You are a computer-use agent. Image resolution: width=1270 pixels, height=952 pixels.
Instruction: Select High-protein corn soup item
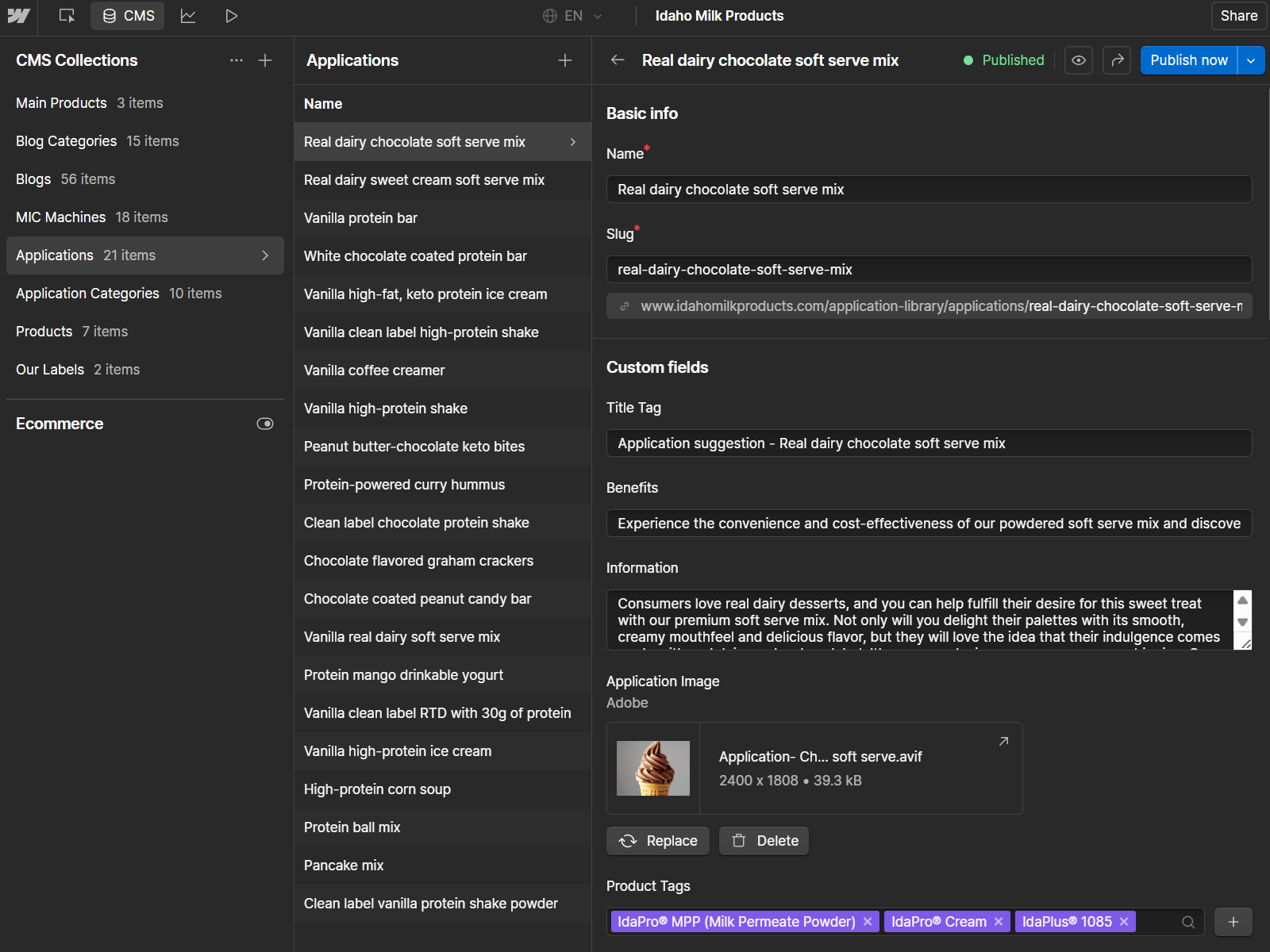(x=443, y=789)
